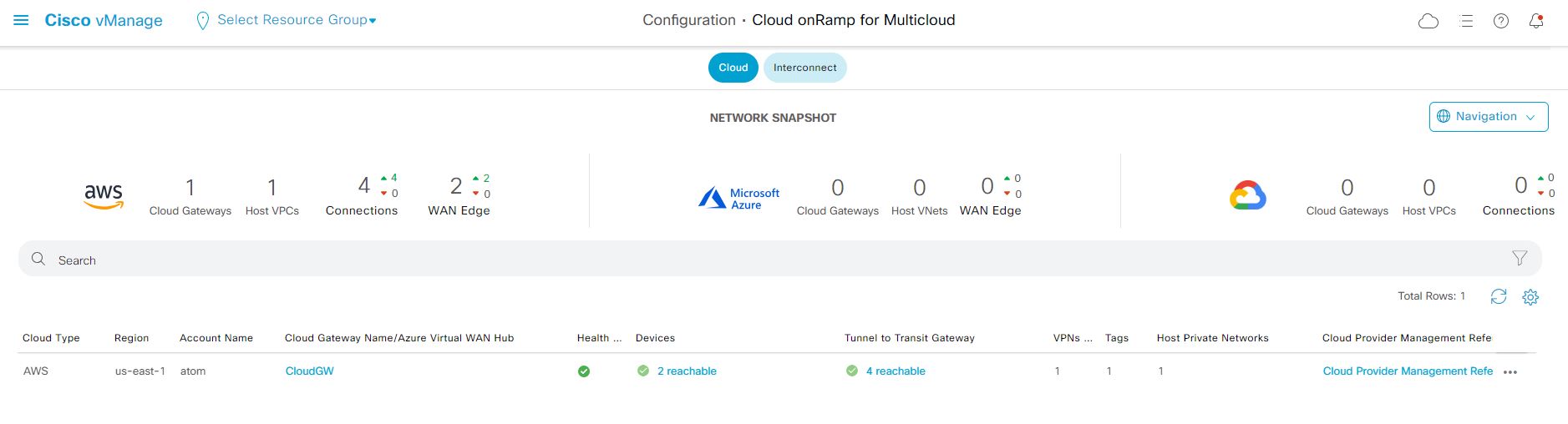Click Google Cloud Connections label
1568x424 pixels.
(1519, 211)
